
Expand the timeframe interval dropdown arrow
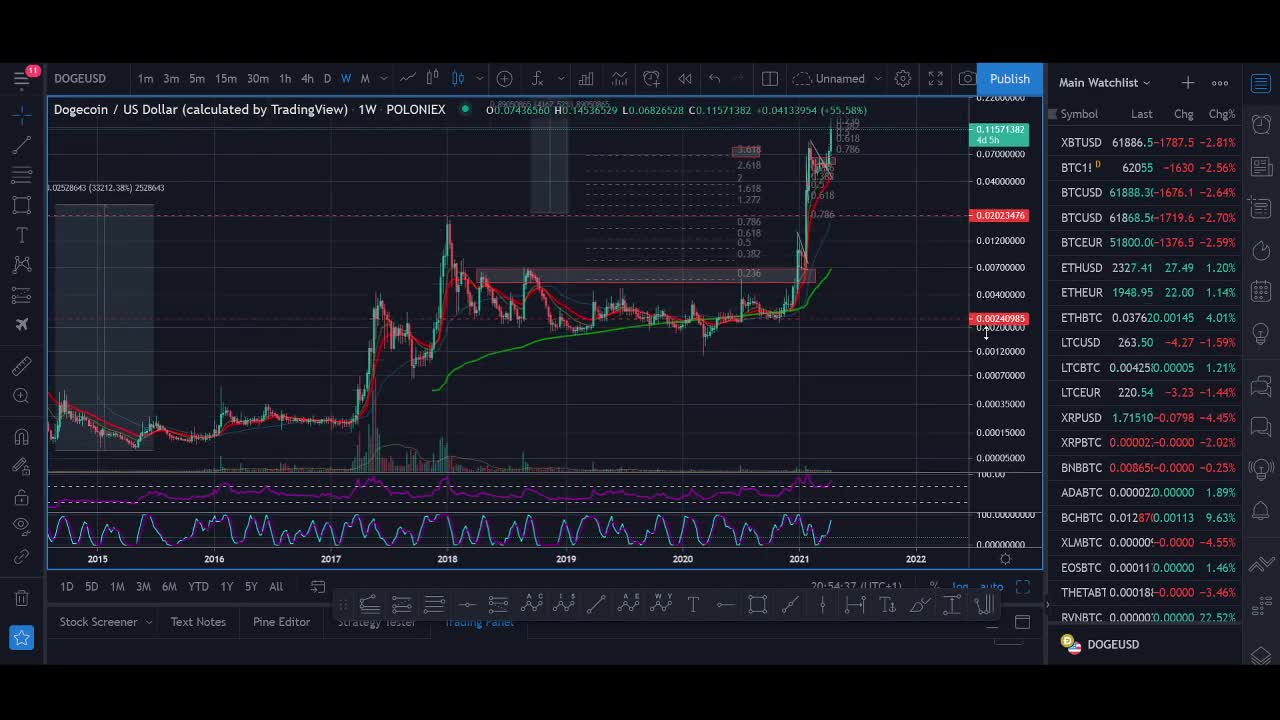(x=384, y=79)
